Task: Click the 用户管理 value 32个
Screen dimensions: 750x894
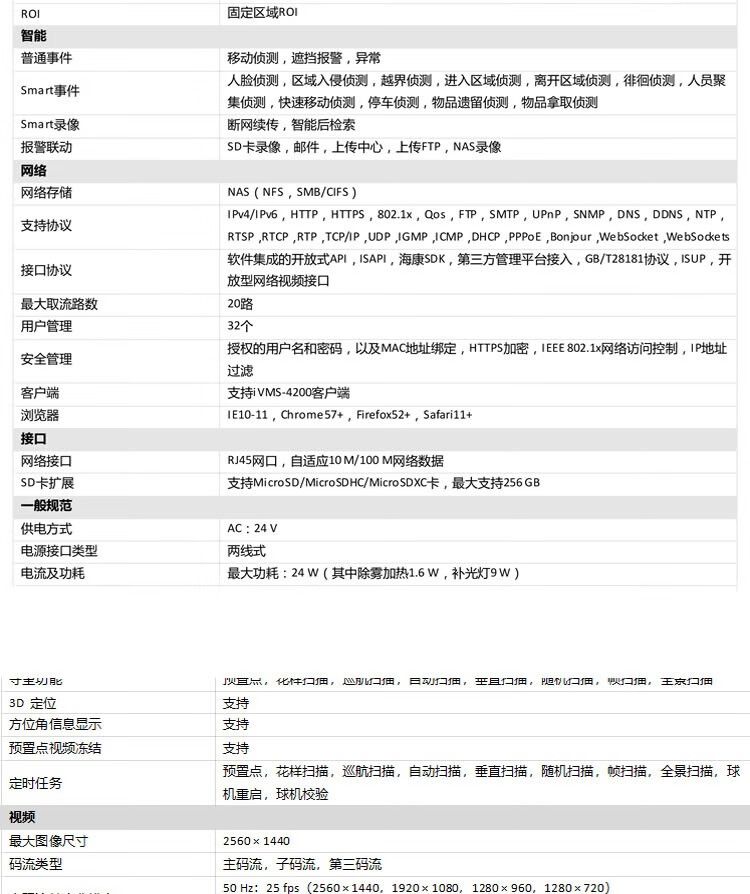Action: click(x=240, y=326)
